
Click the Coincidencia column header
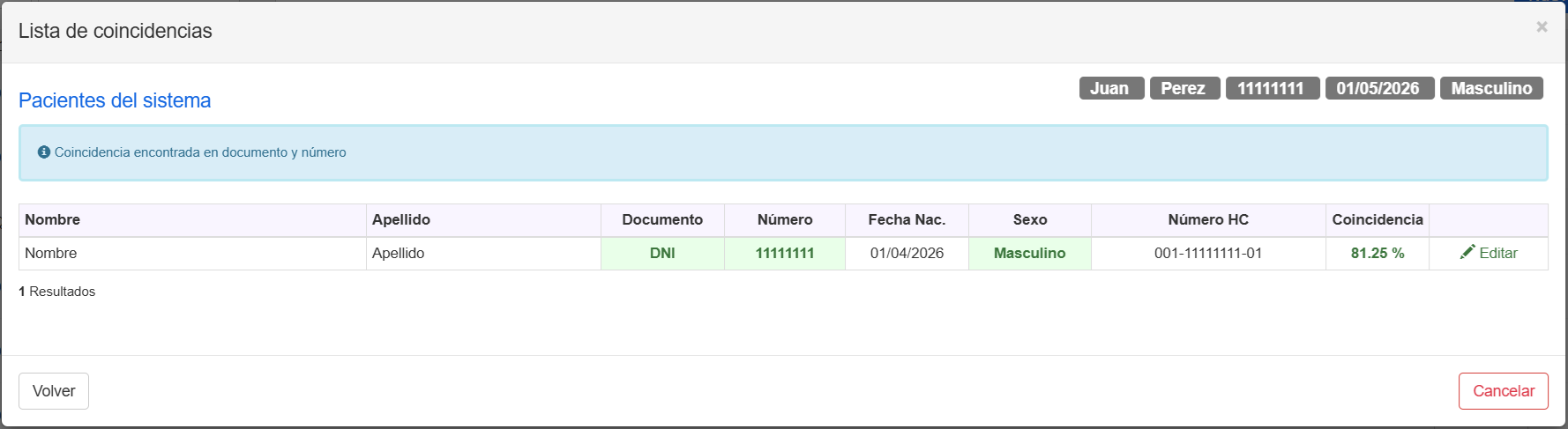point(1378,220)
